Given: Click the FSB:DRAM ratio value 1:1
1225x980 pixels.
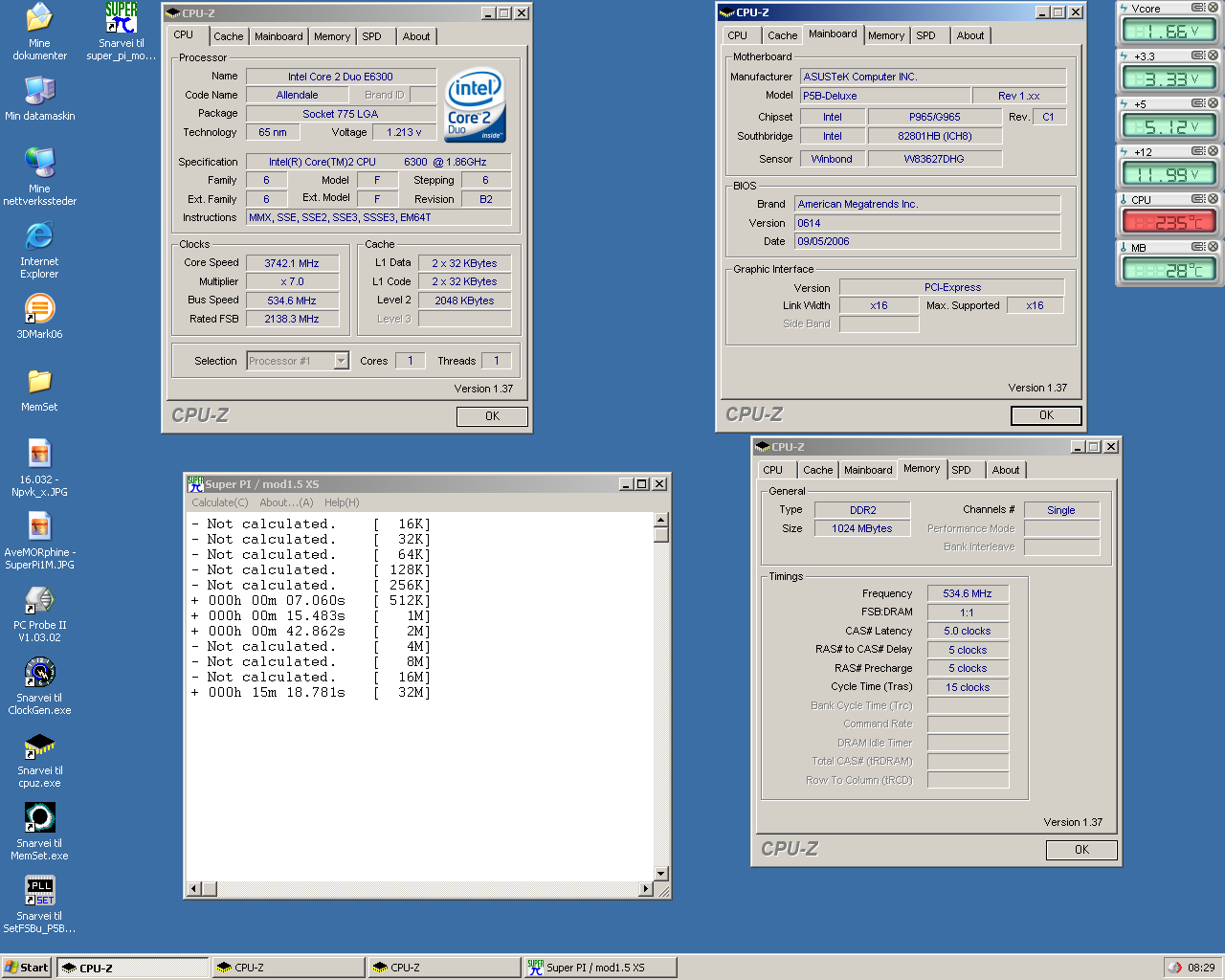Looking at the screenshot, I should pos(968,612).
